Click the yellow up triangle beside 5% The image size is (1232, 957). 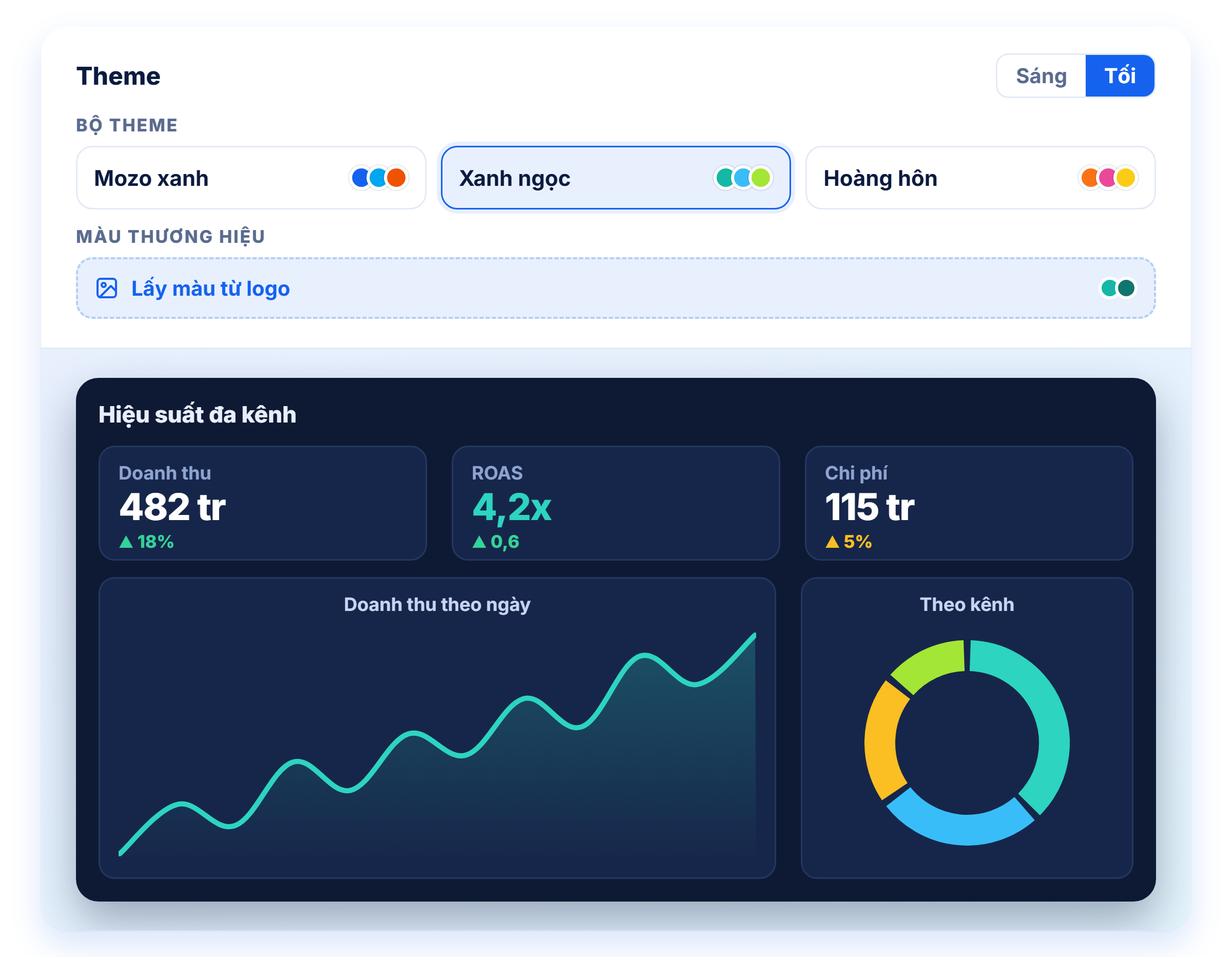[832, 542]
